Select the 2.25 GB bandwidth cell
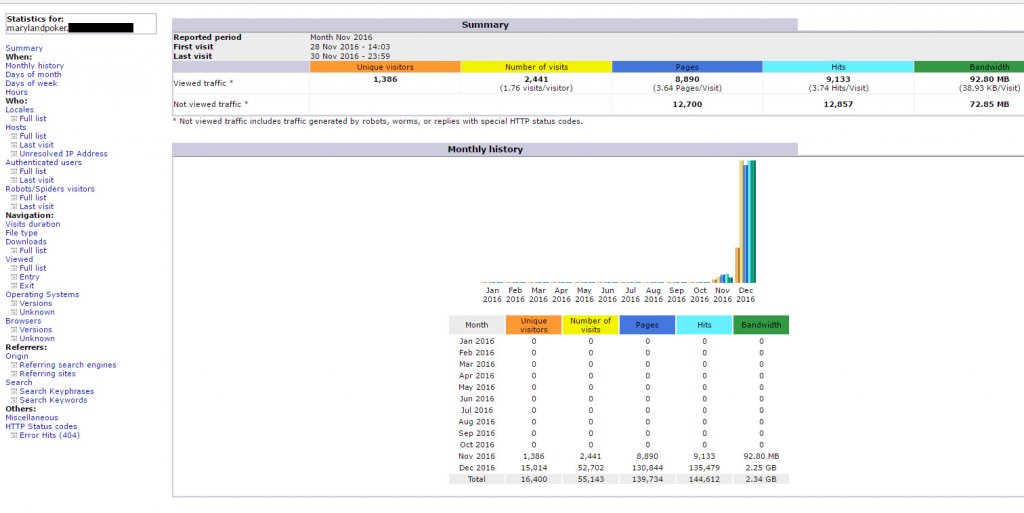This screenshot has width=1024, height=513. point(761,468)
